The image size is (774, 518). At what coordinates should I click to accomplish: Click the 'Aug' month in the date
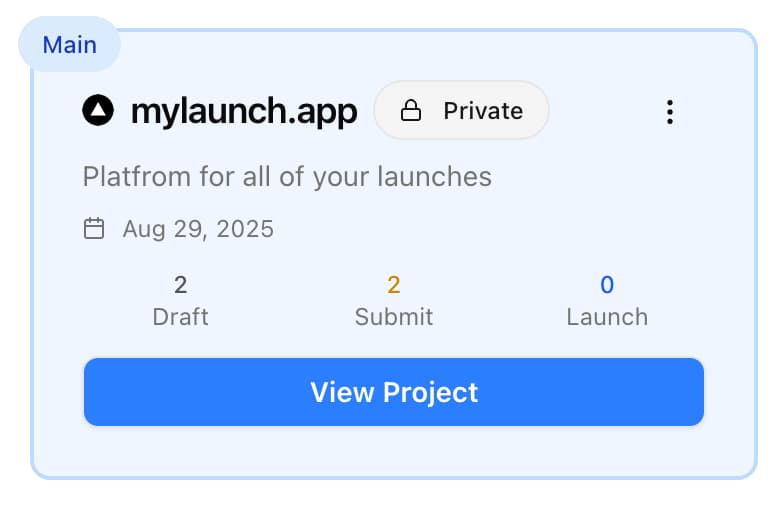(143, 229)
